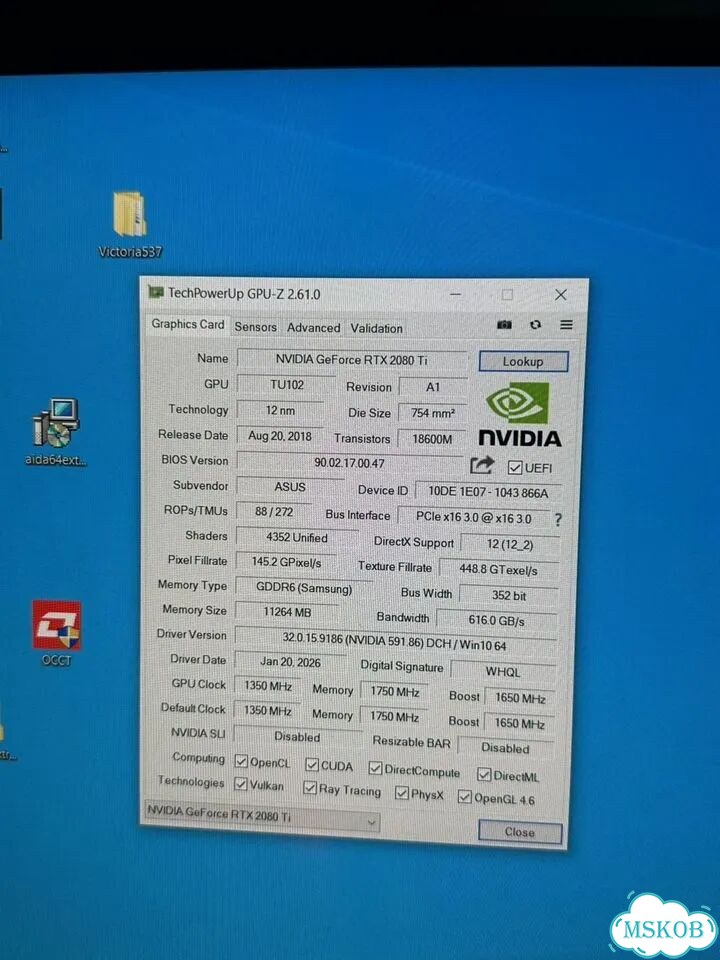Click the Die Size value 754 mm²

[x=432, y=413]
